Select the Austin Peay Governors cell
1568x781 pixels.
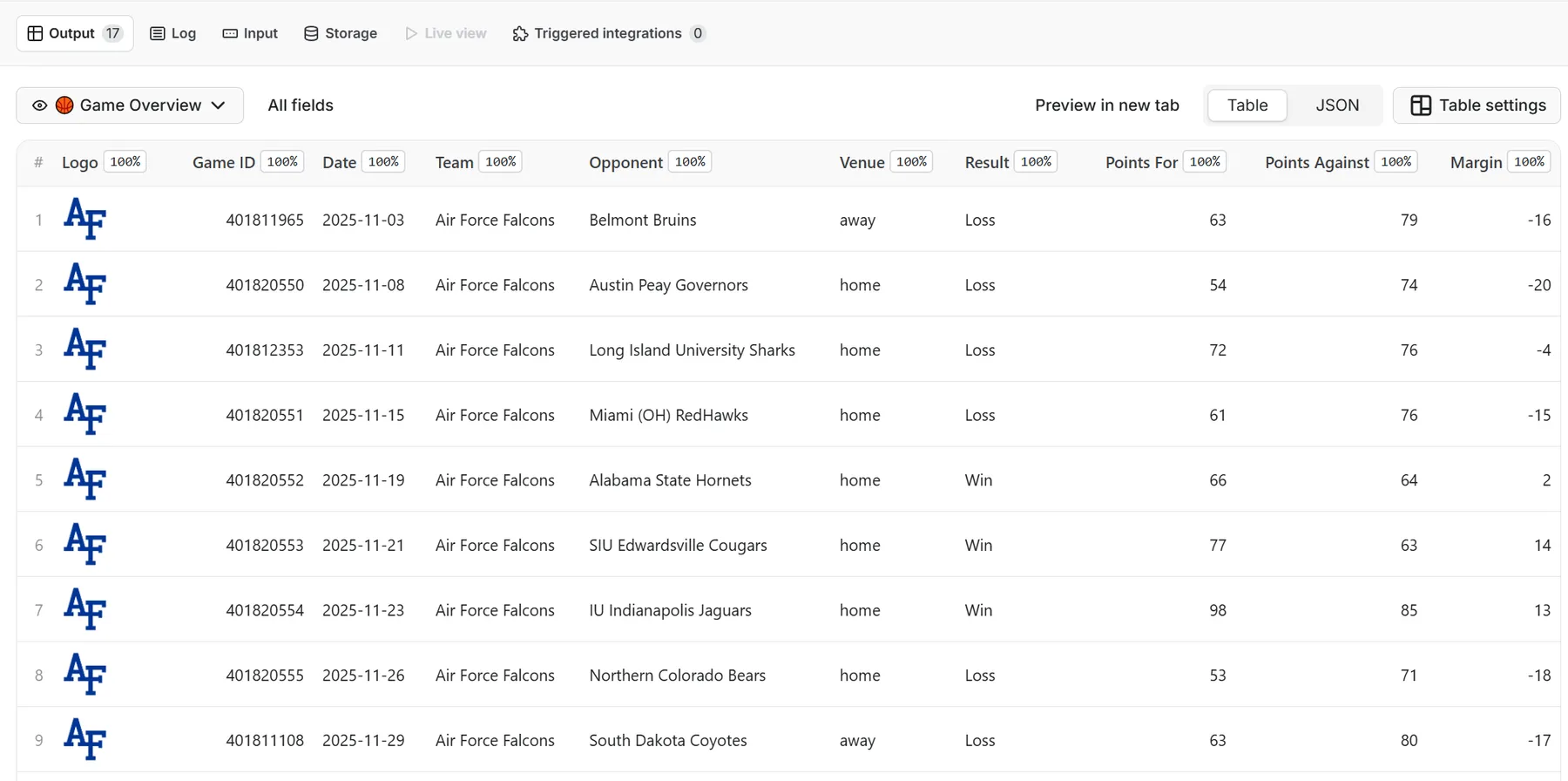point(668,285)
